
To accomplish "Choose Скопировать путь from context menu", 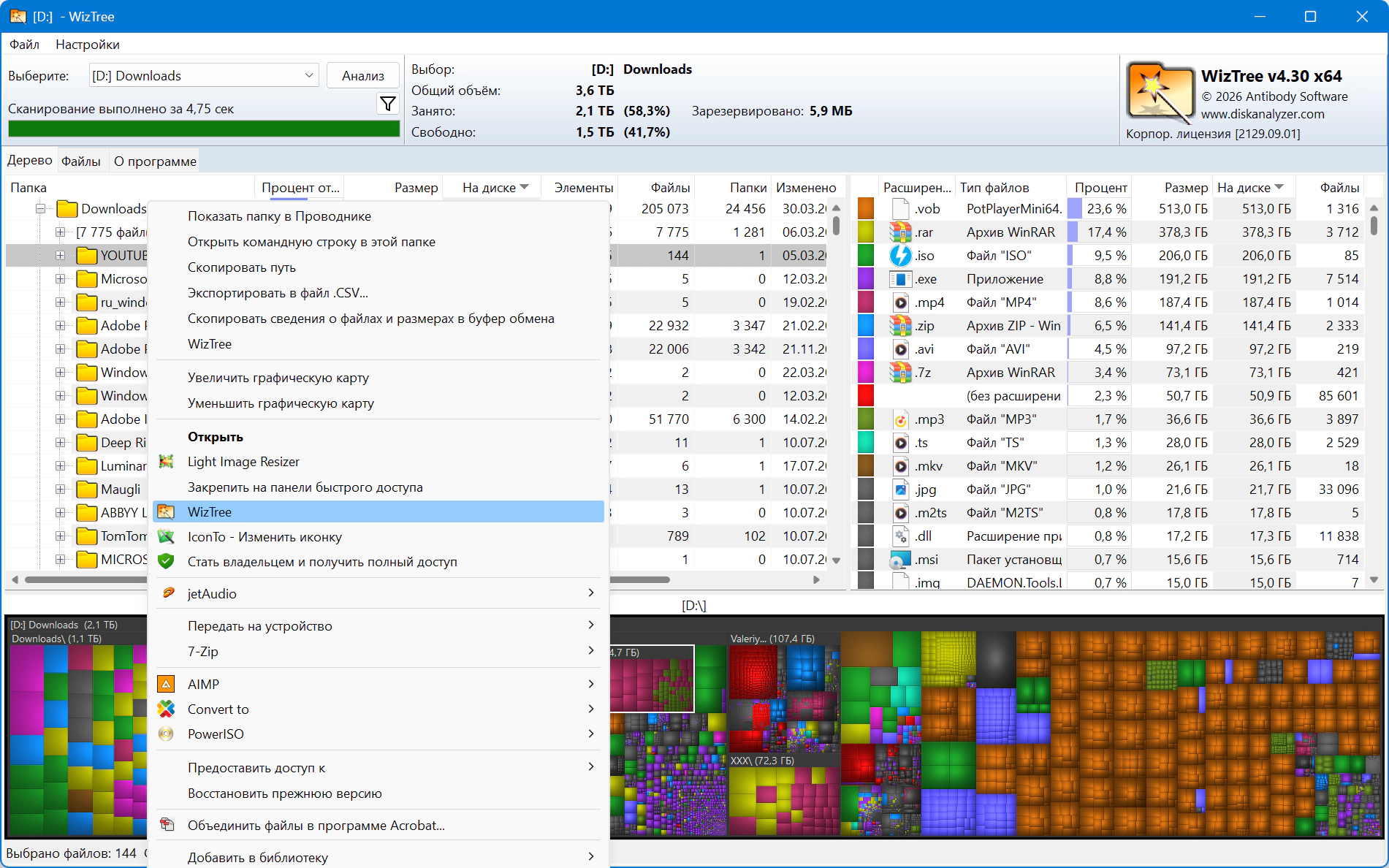I will pos(242,267).
